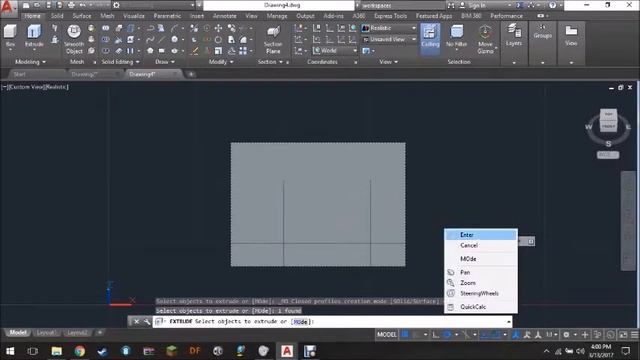Expand the Modeling panel
Image resolution: width=640 pixels, height=360 pixels.
pyautogui.click(x=30, y=62)
